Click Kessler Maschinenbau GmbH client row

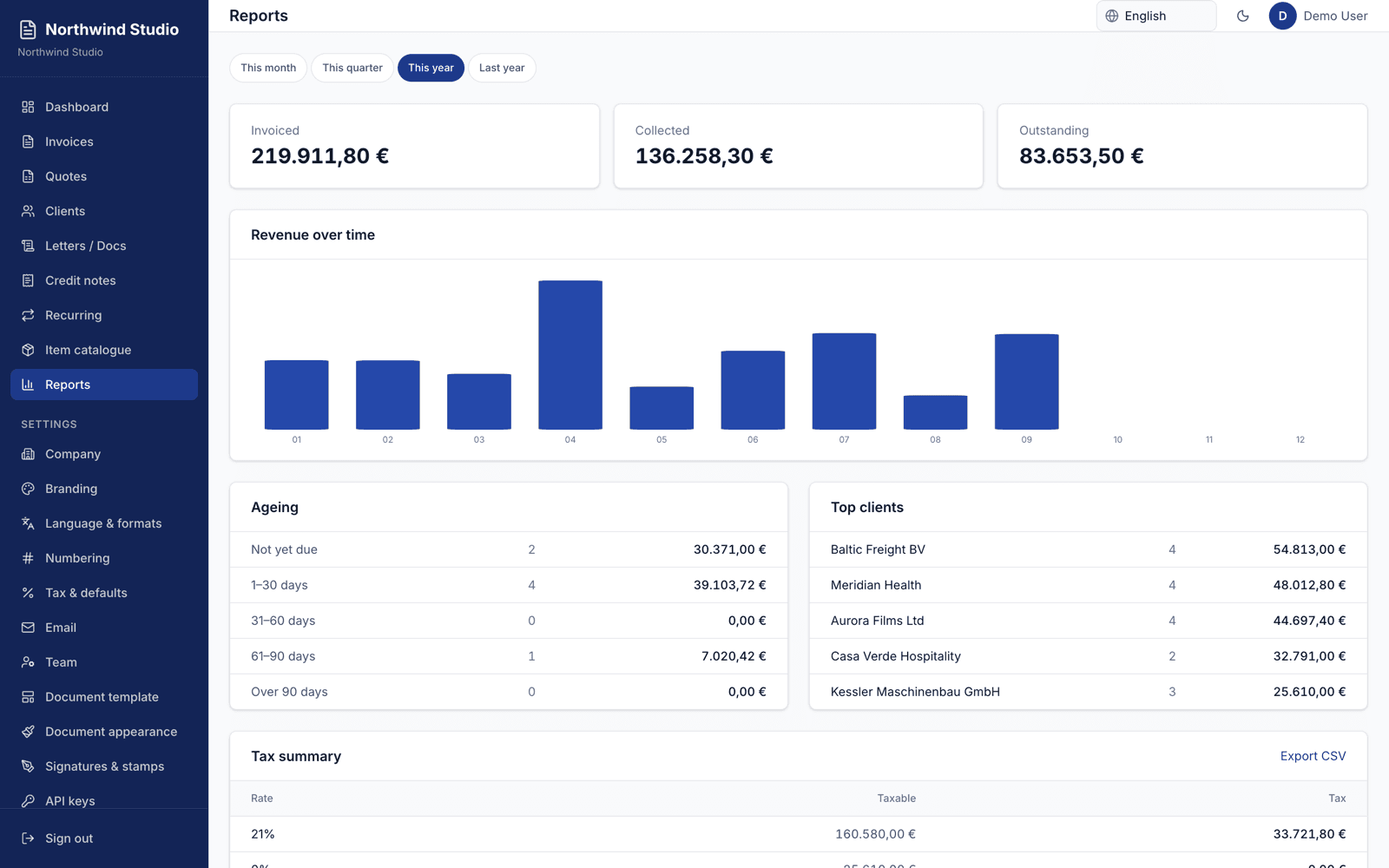[1088, 692]
